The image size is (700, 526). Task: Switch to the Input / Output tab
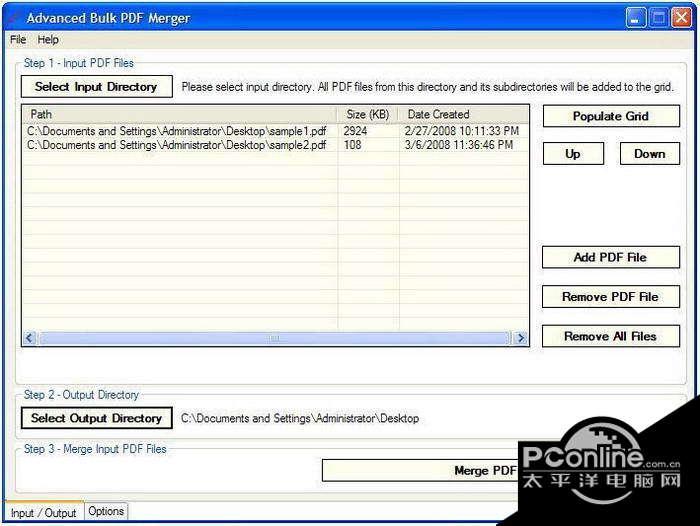43,513
